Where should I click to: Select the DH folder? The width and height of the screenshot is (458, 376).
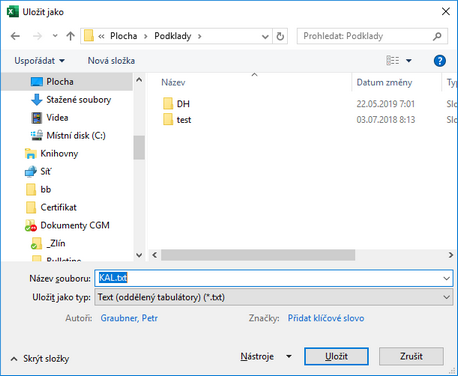[x=183, y=104]
